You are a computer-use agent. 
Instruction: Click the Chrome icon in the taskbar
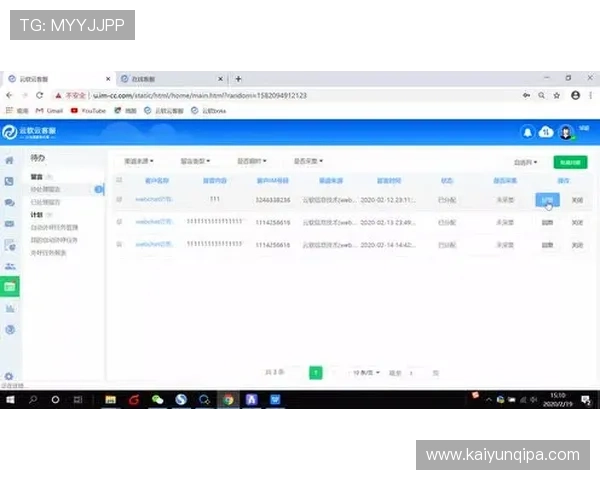pyautogui.click(x=228, y=400)
